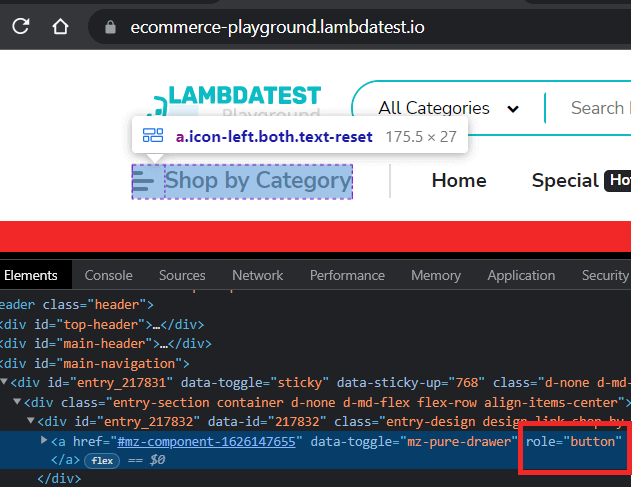Open the Application tab
634x489 pixels.
coord(521,275)
